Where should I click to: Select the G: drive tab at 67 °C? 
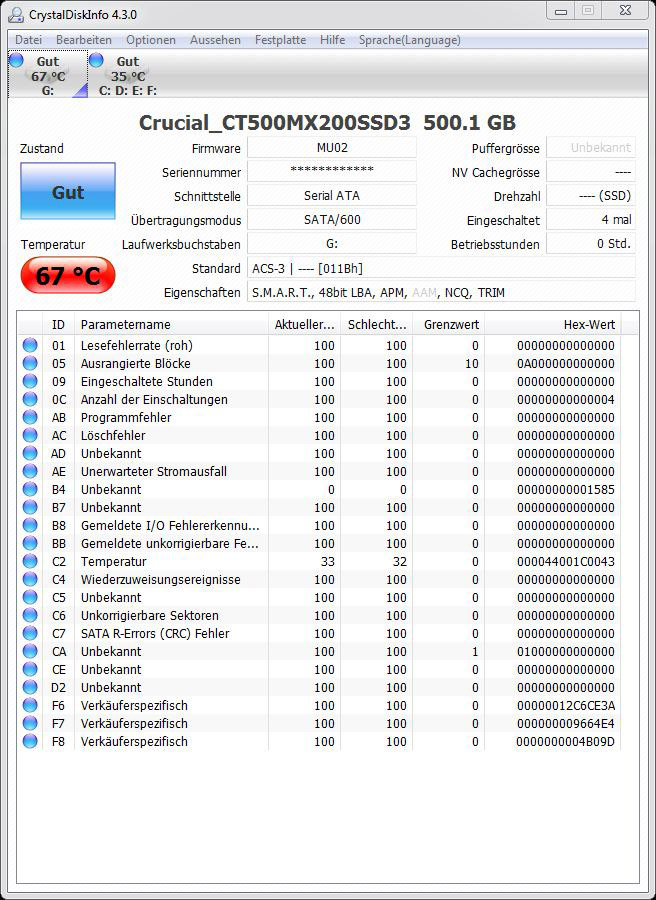pyautogui.click(x=48, y=75)
